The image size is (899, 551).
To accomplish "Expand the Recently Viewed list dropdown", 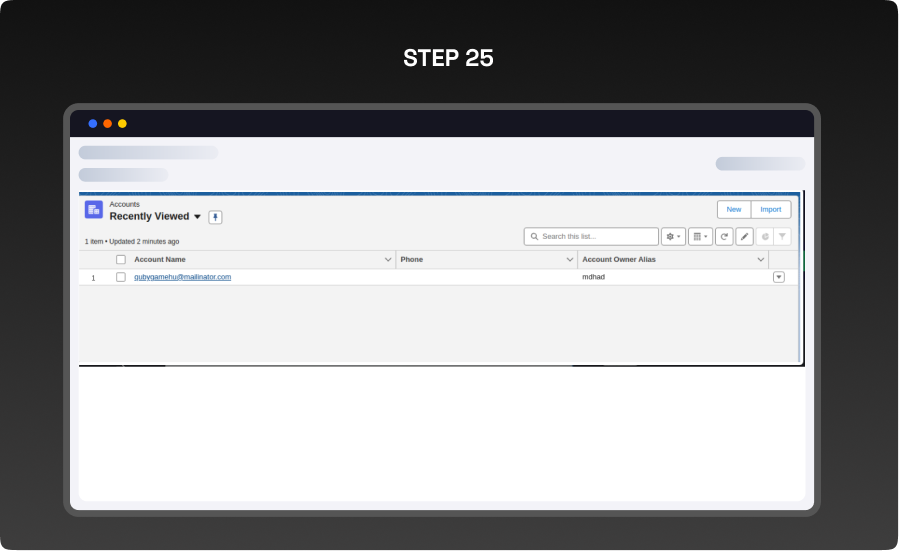I will click(x=197, y=217).
